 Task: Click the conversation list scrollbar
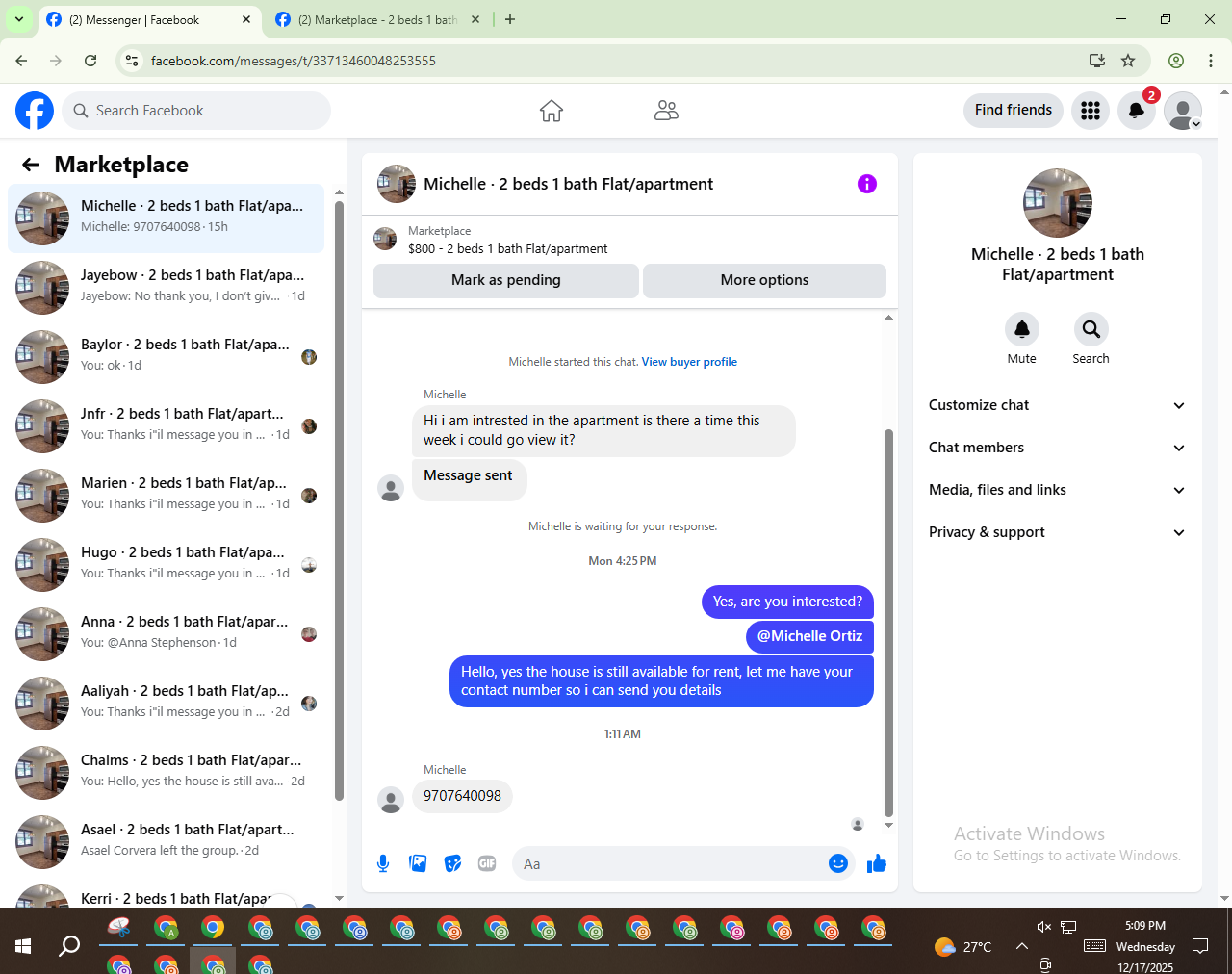(339, 500)
